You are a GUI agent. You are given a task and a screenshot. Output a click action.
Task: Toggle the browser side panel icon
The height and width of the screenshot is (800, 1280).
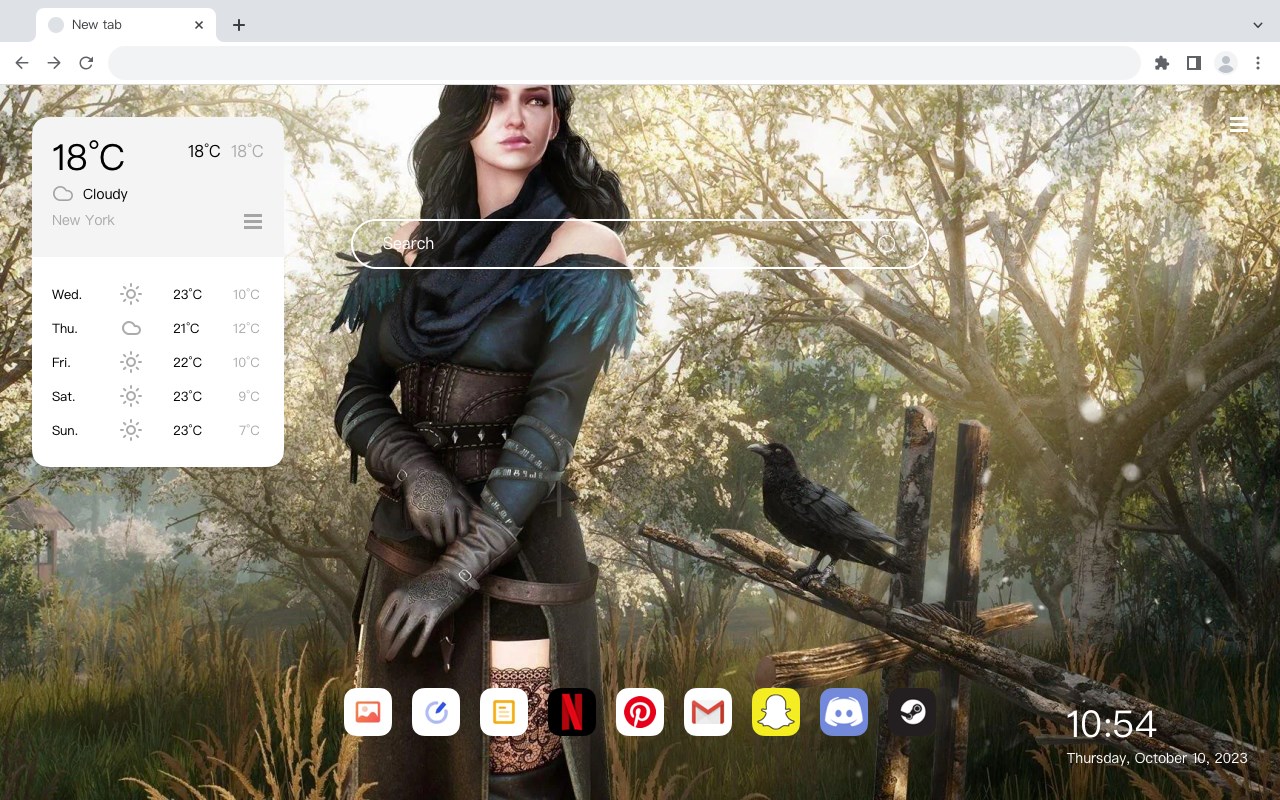1194,63
